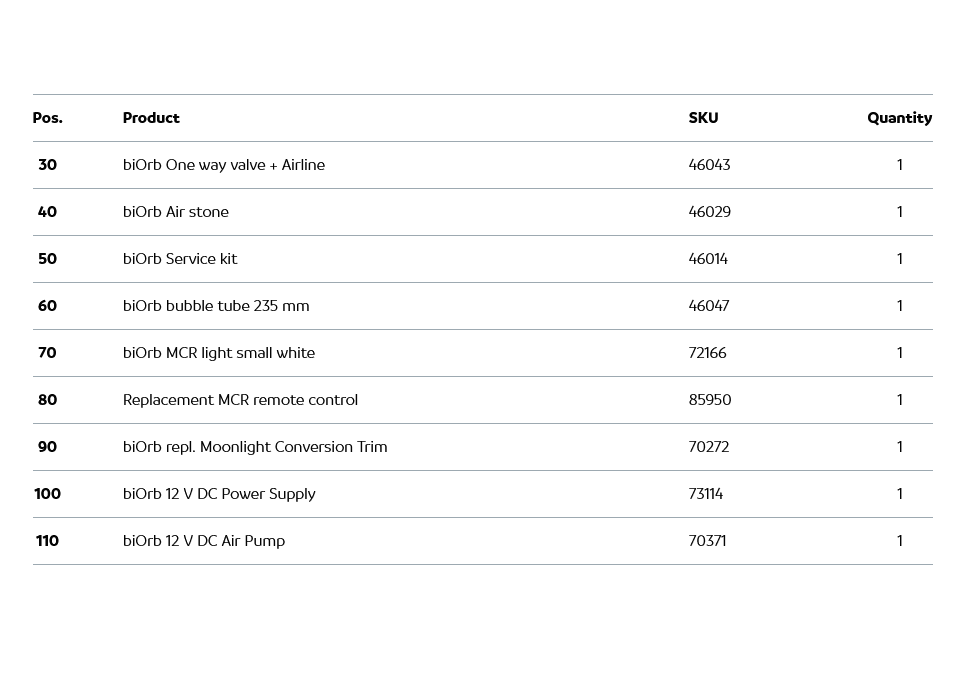Viewport: 965px width, 685px height.
Task: Select biOrb MCR light small white
Action: (x=219, y=353)
